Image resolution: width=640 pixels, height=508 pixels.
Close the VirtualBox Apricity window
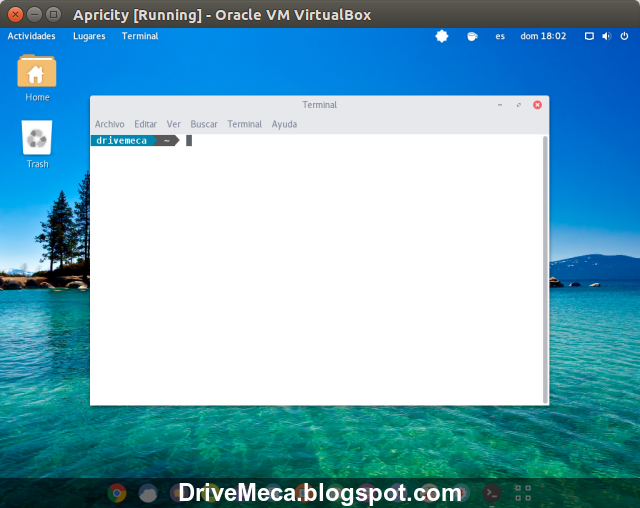(16, 15)
